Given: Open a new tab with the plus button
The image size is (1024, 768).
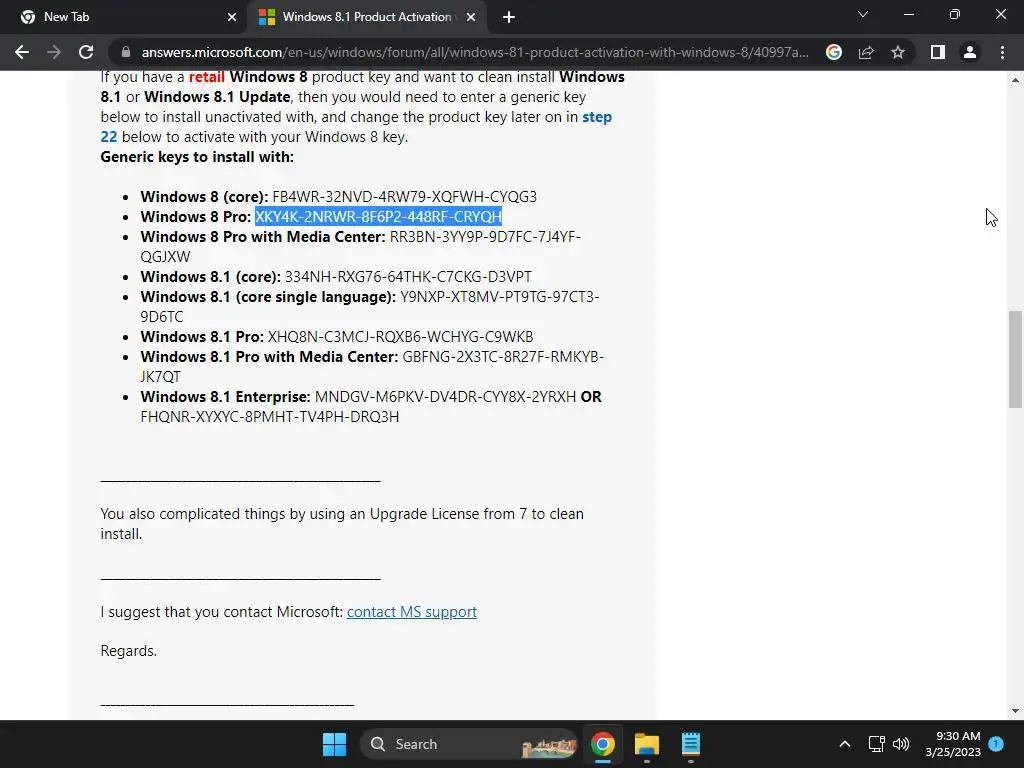Looking at the screenshot, I should 509,17.
